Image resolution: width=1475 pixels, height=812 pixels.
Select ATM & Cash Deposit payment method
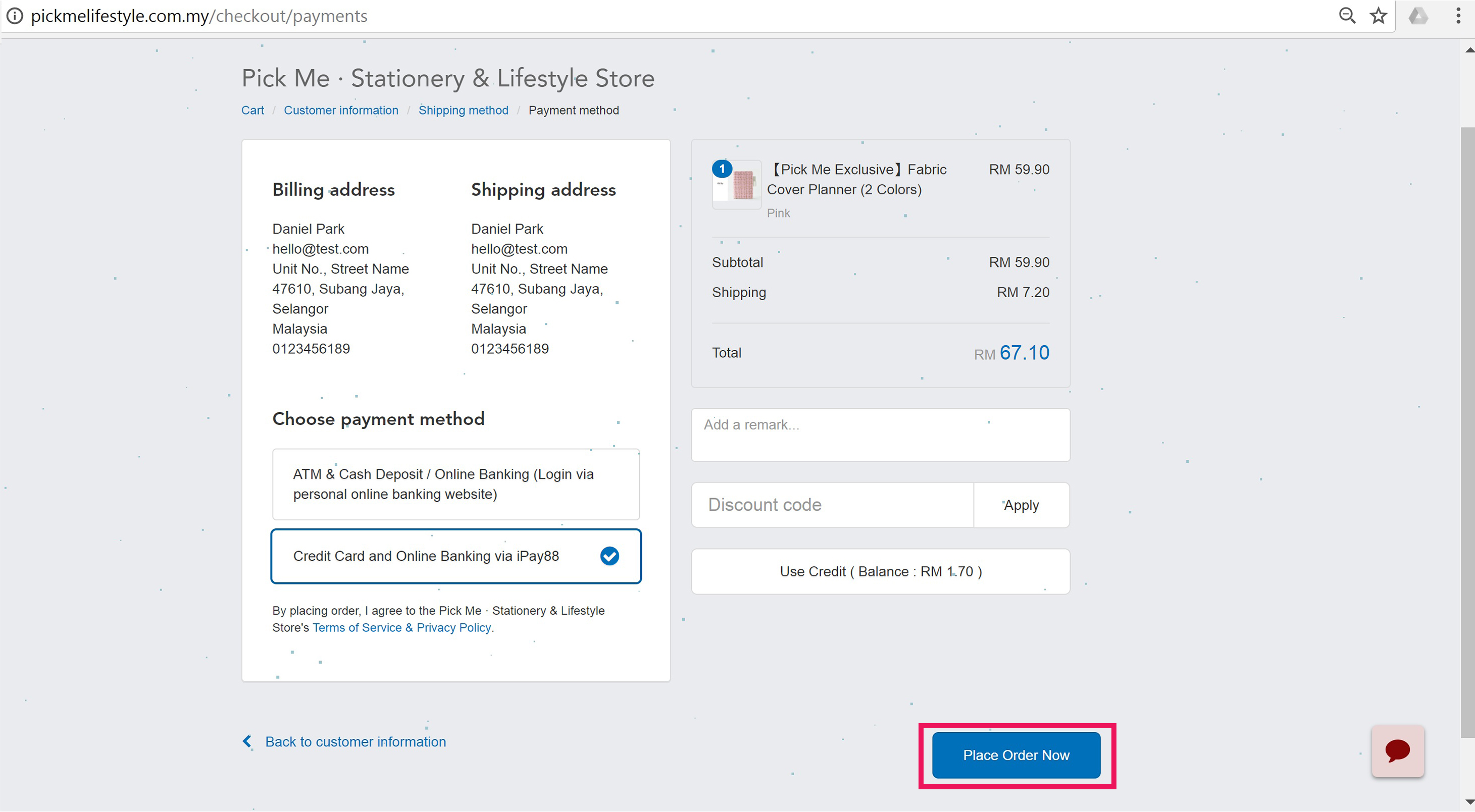[x=456, y=484]
